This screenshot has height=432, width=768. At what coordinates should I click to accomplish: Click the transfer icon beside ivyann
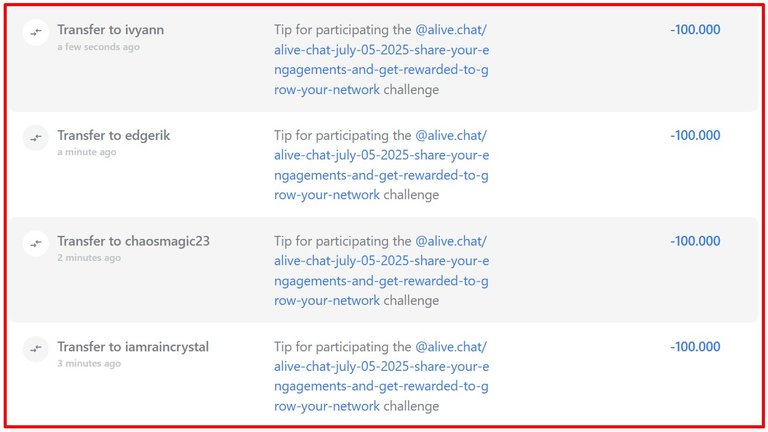pyautogui.click(x=36, y=32)
